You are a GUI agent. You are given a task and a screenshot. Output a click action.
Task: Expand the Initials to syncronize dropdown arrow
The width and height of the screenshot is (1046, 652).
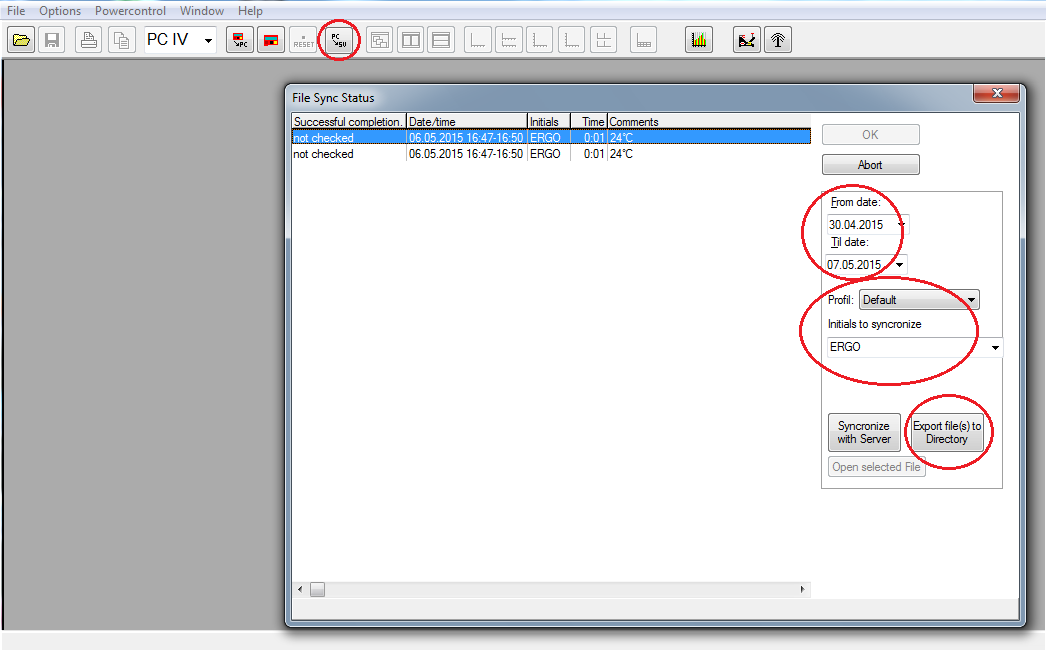click(995, 348)
